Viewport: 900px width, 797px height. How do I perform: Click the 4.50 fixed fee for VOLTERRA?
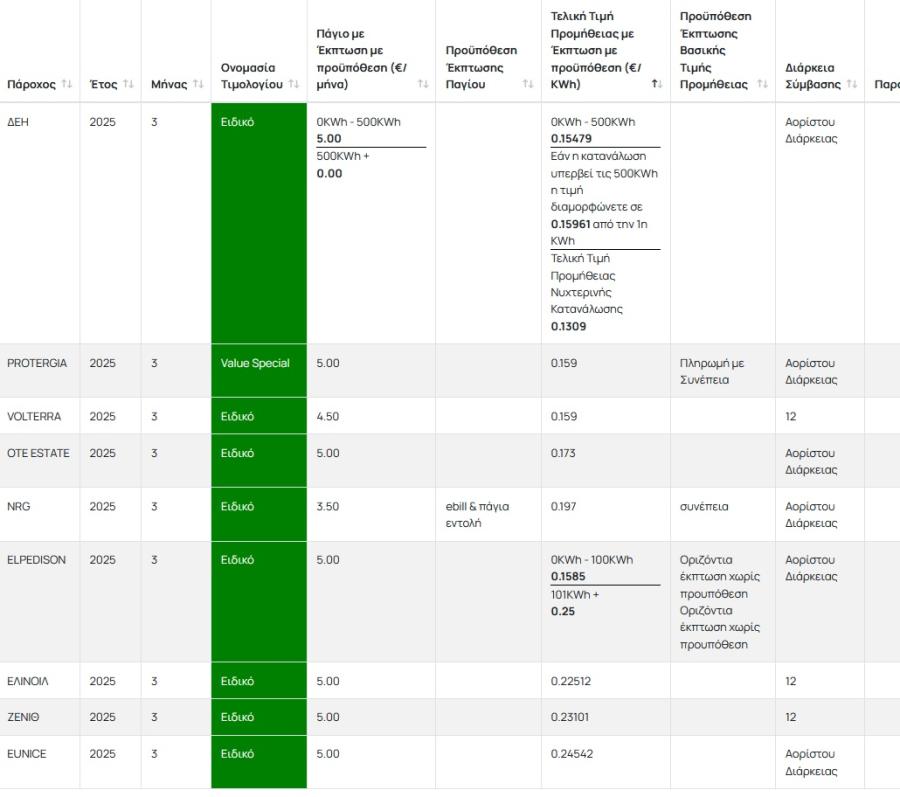point(327,416)
